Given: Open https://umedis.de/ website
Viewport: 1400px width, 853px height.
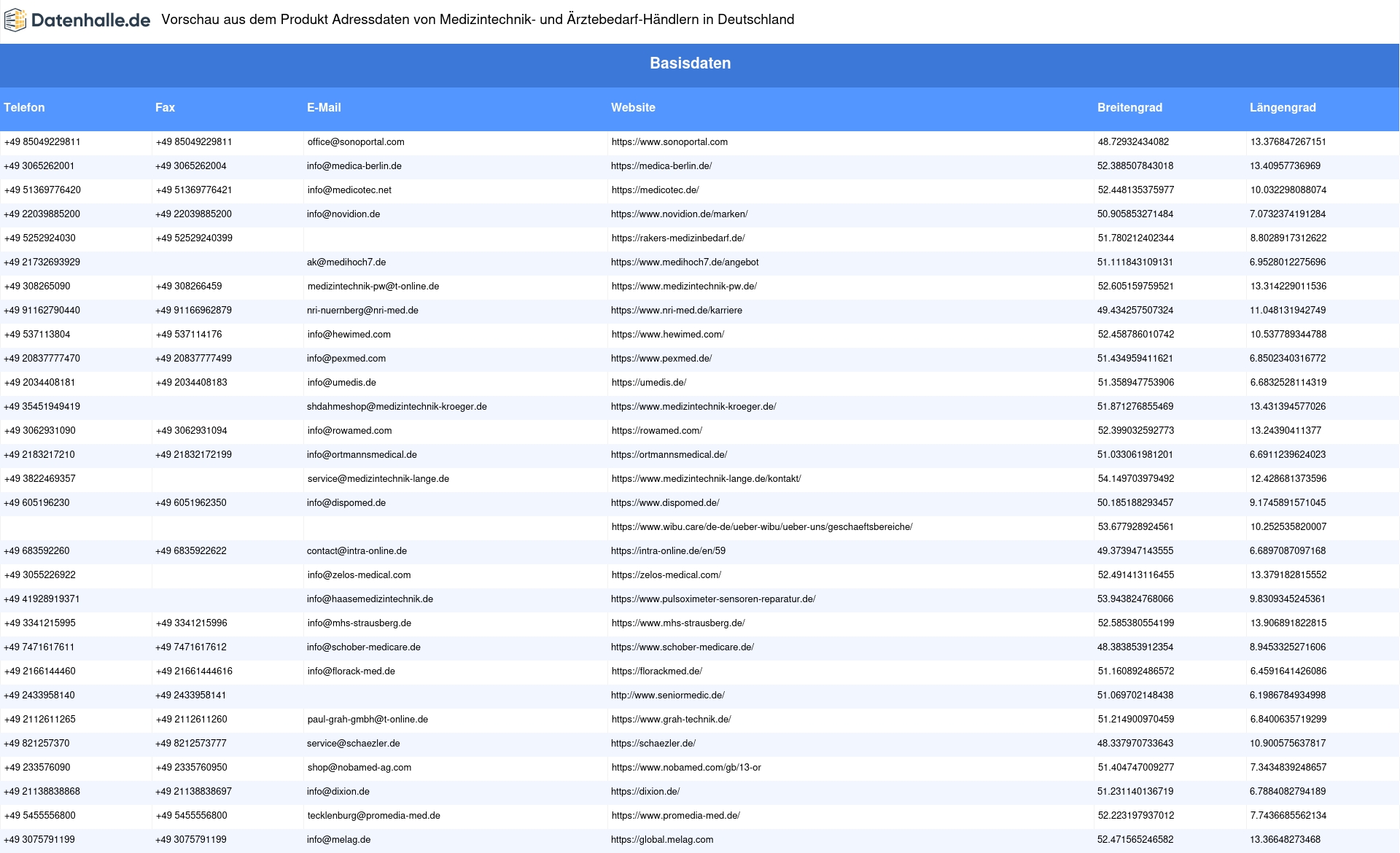Looking at the screenshot, I should pos(649,383).
